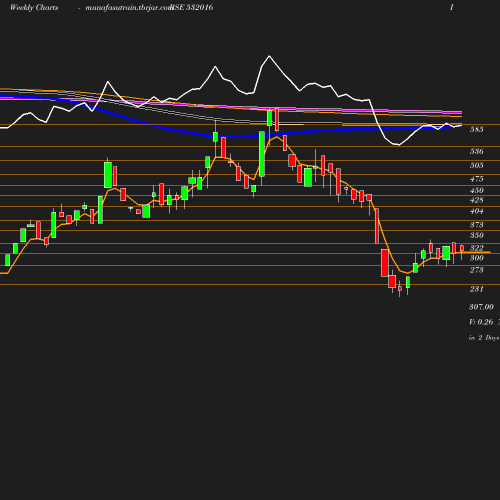Select the 428 price level label
This screenshot has height=500, width=500.
[x=477, y=200]
